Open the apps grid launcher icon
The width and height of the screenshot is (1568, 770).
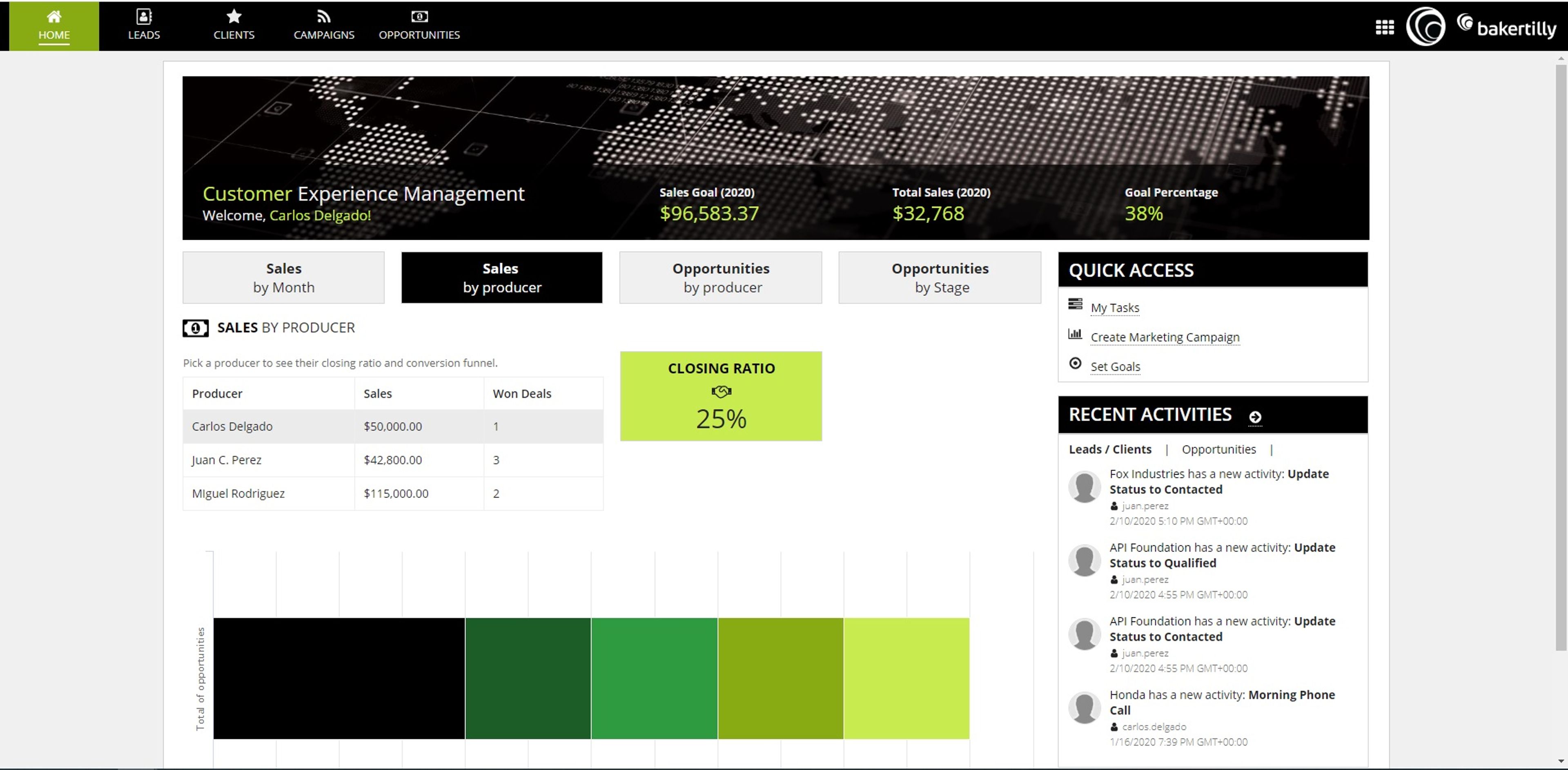coord(1385,27)
